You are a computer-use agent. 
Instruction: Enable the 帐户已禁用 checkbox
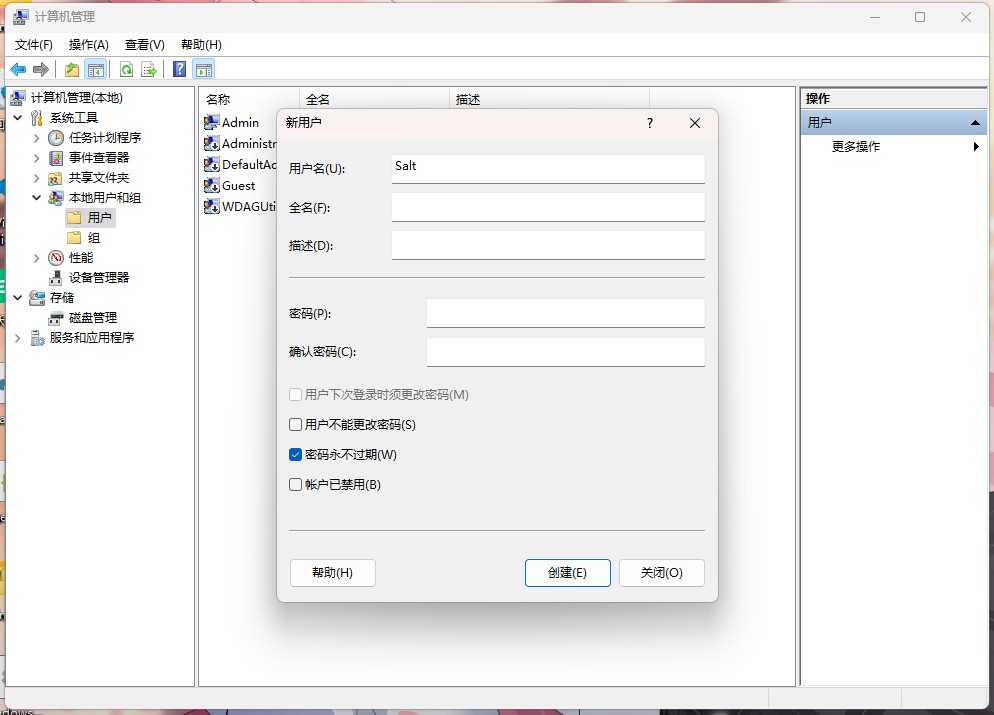coord(296,485)
